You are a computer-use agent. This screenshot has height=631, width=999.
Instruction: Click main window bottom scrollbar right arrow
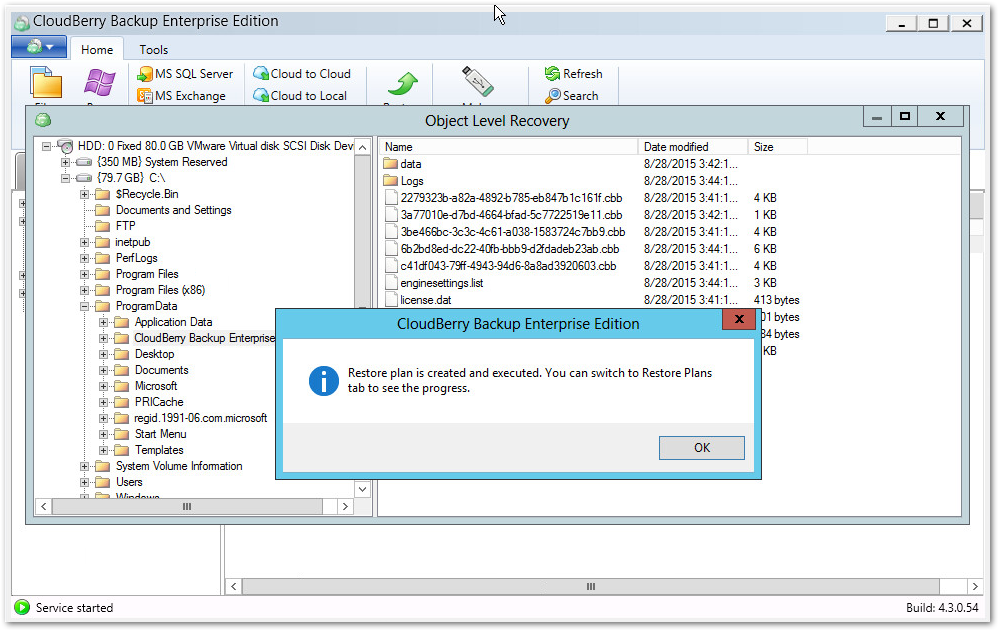click(975, 586)
